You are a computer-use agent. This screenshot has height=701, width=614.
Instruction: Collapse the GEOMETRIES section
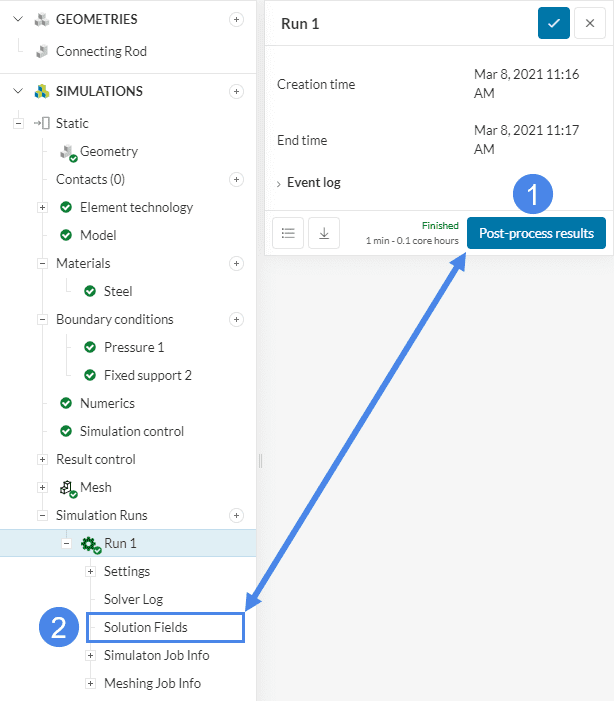coord(17,19)
